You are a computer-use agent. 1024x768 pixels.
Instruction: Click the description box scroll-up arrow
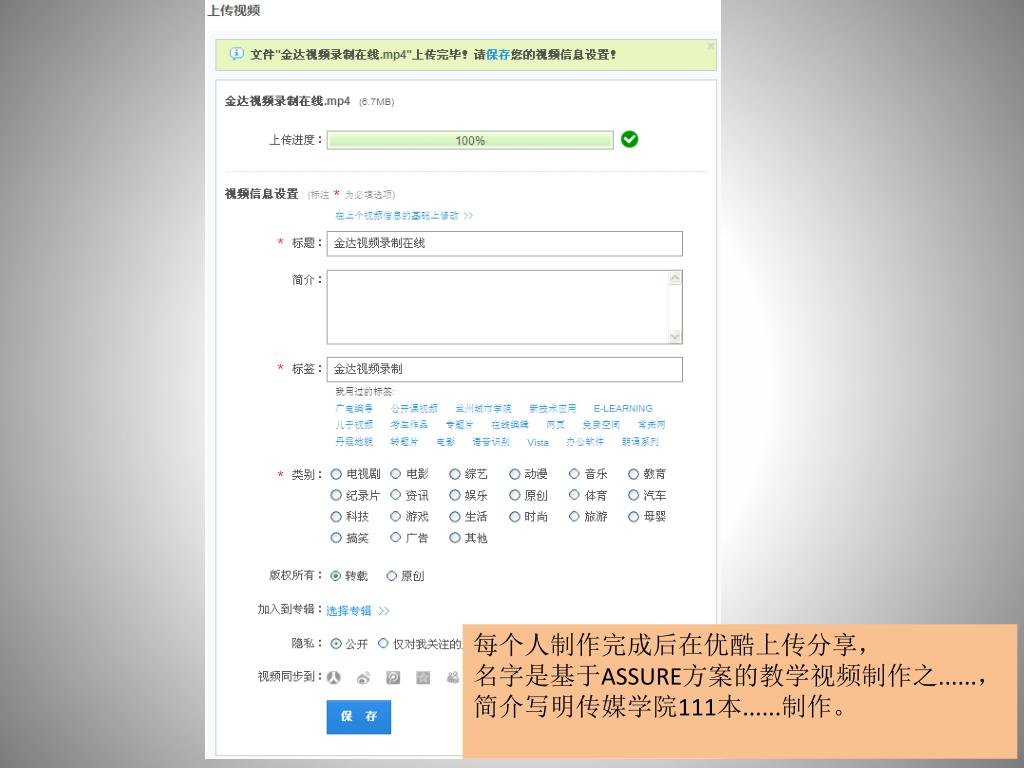coord(675,278)
